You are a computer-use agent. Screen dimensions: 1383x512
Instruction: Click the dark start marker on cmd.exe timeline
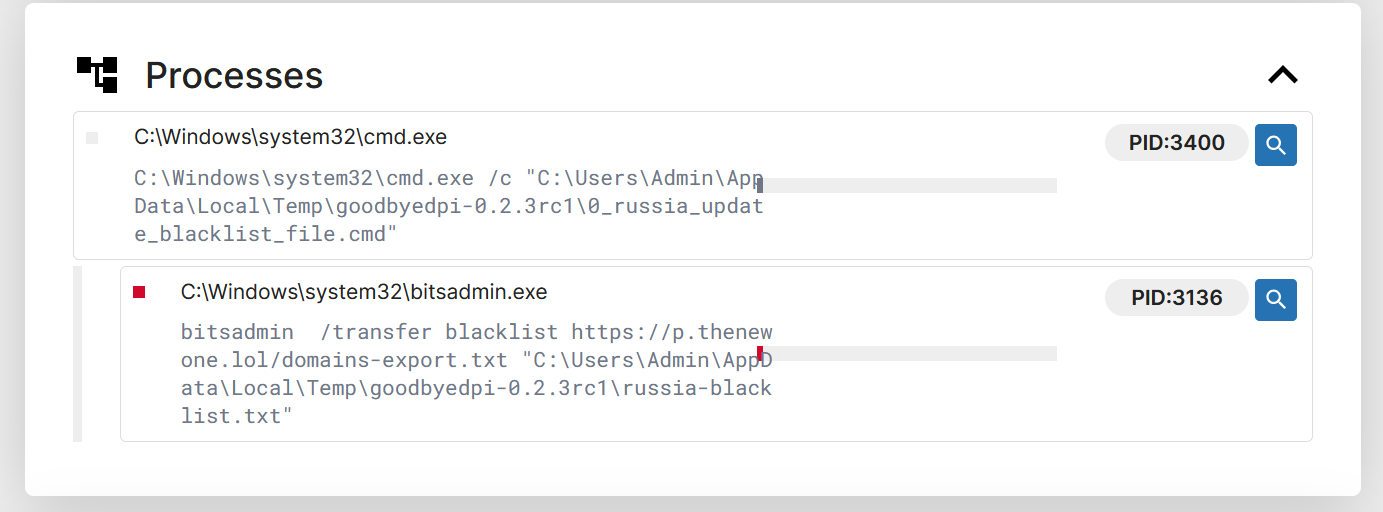[760, 185]
